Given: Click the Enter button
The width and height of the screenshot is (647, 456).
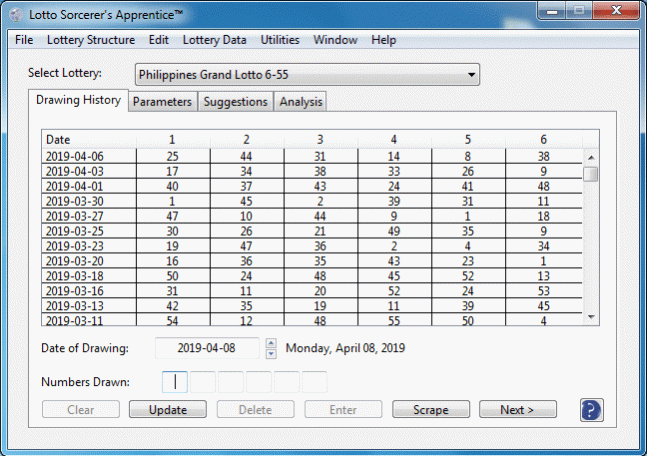Looking at the screenshot, I should (x=343, y=410).
